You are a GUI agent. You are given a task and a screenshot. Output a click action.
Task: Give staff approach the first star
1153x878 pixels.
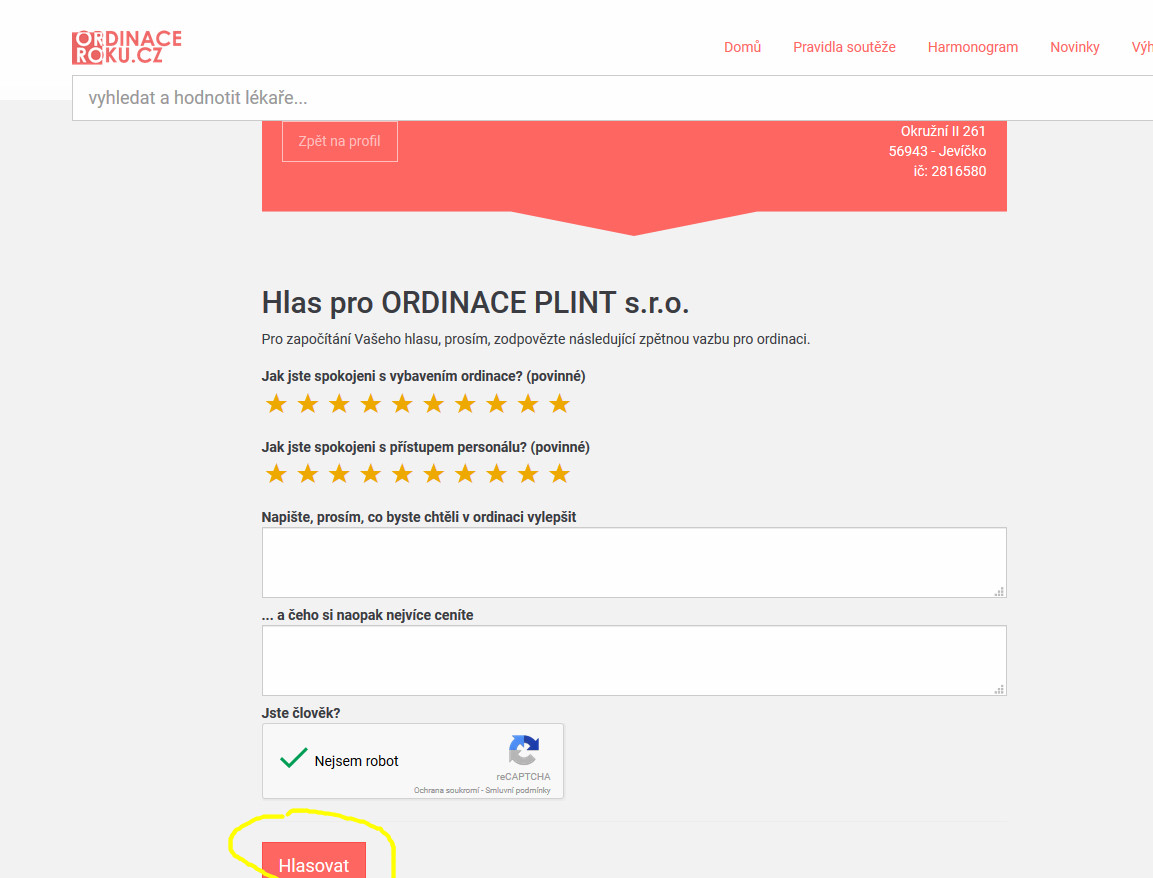pyautogui.click(x=276, y=474)
